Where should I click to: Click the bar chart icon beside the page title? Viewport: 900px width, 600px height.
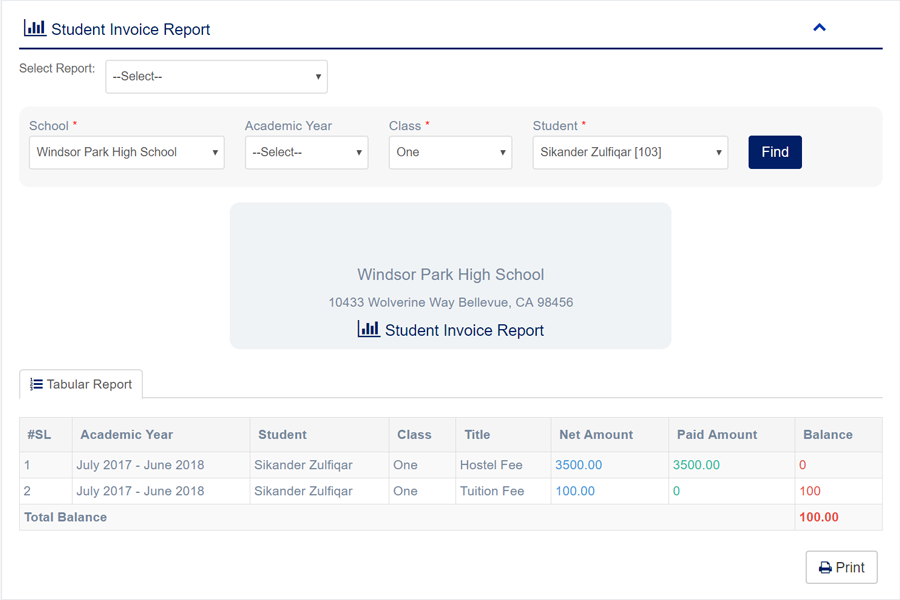coord(34,28)
